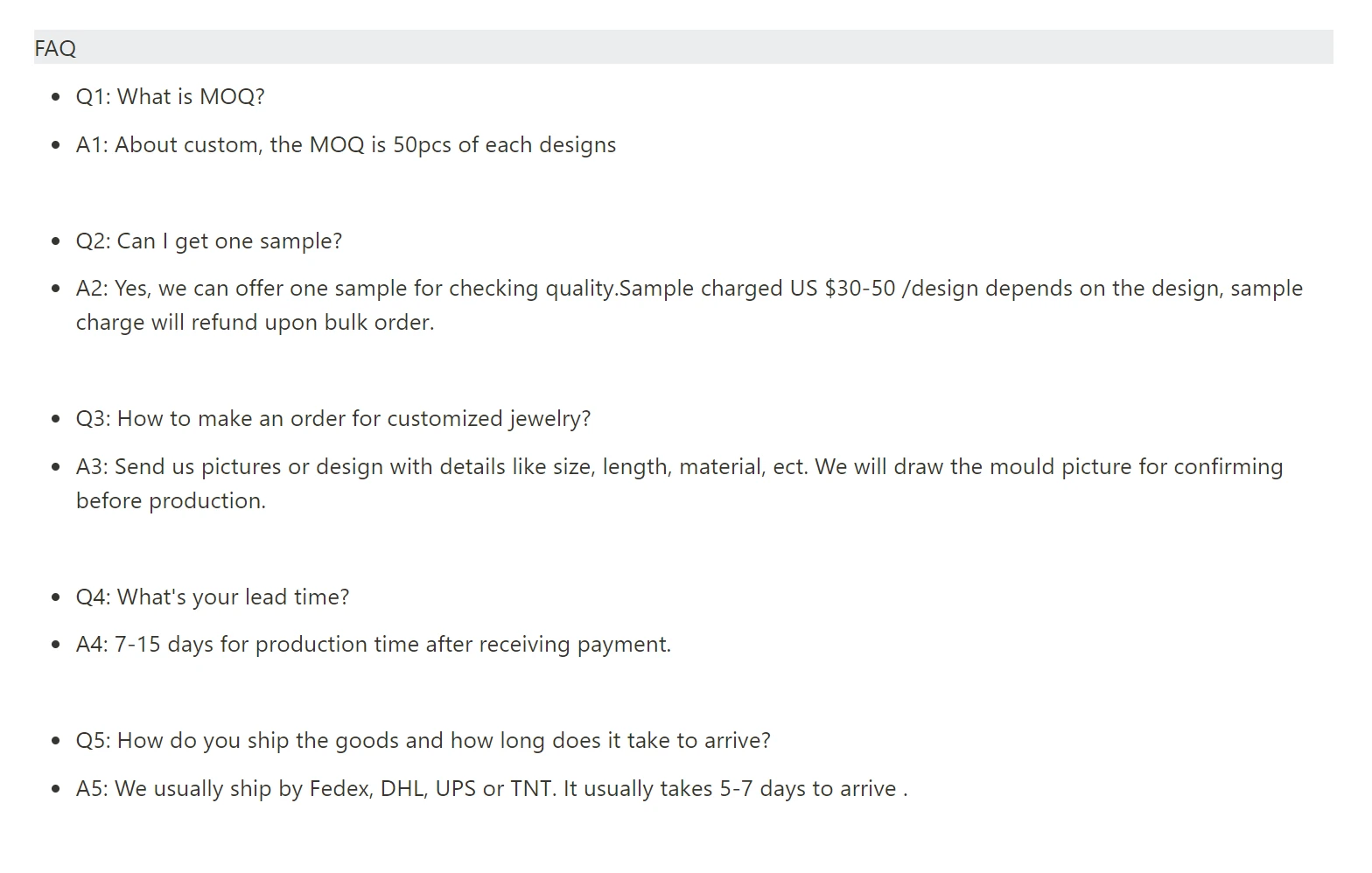Click the FAQ heading bar
This screenshot has height=873, width=1372.
[x=682, y=47]
